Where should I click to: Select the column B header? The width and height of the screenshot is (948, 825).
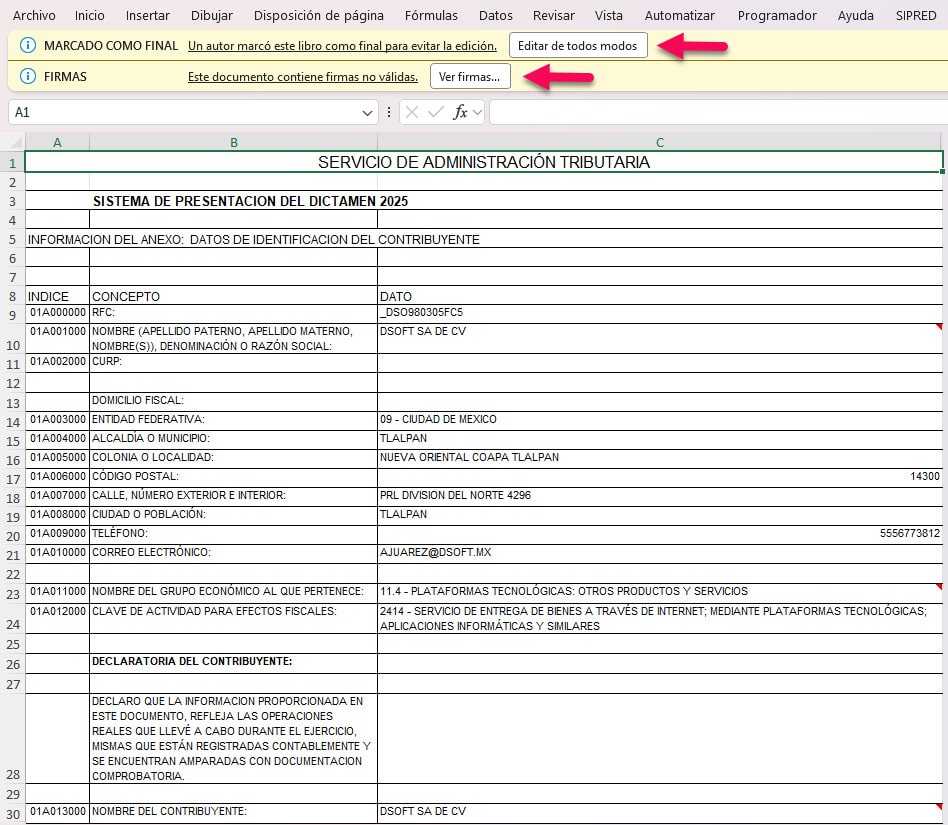233,142
